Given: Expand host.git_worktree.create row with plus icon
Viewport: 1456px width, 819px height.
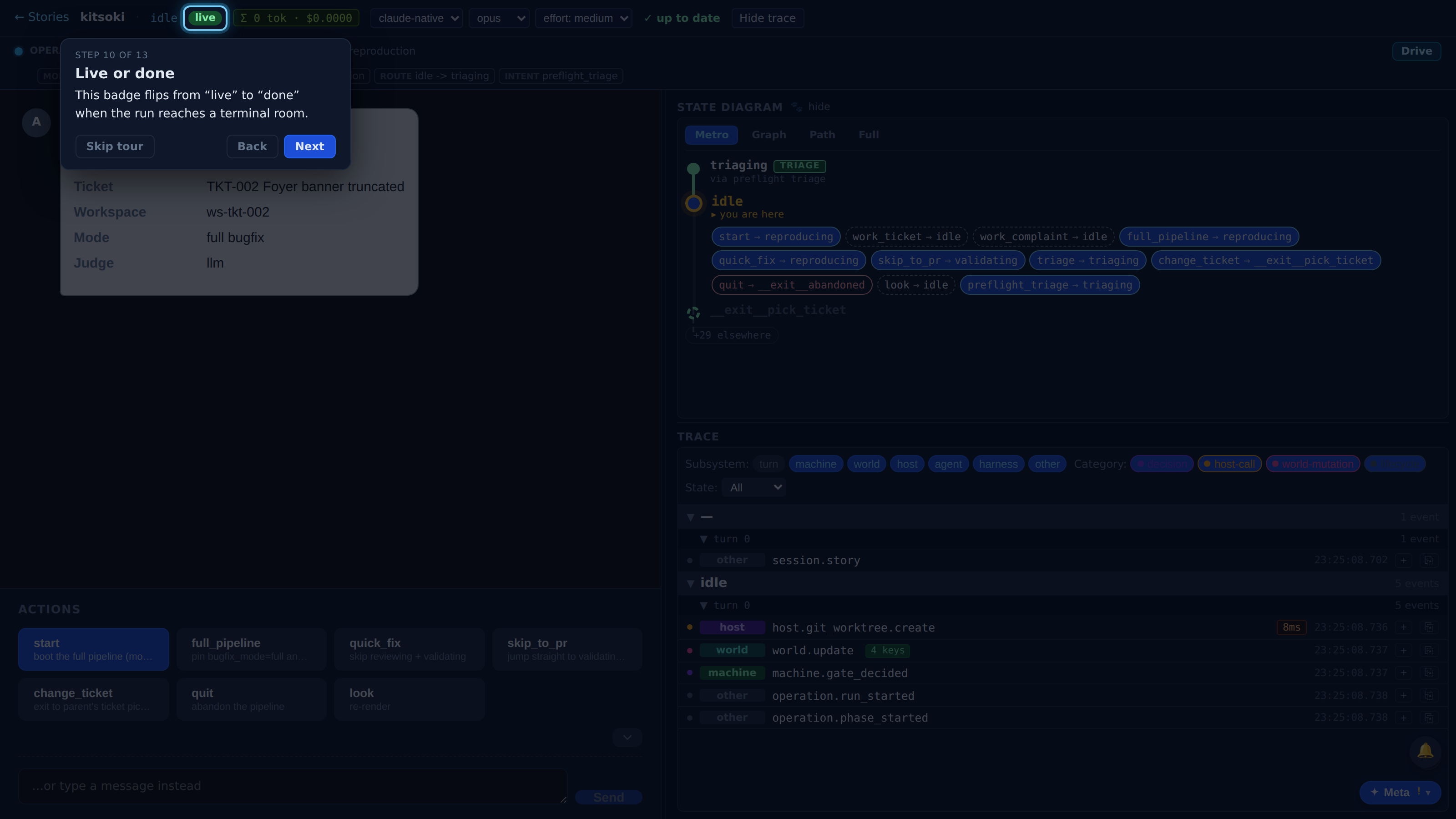Looking at the screenshot, I should tap(1403, 627).
